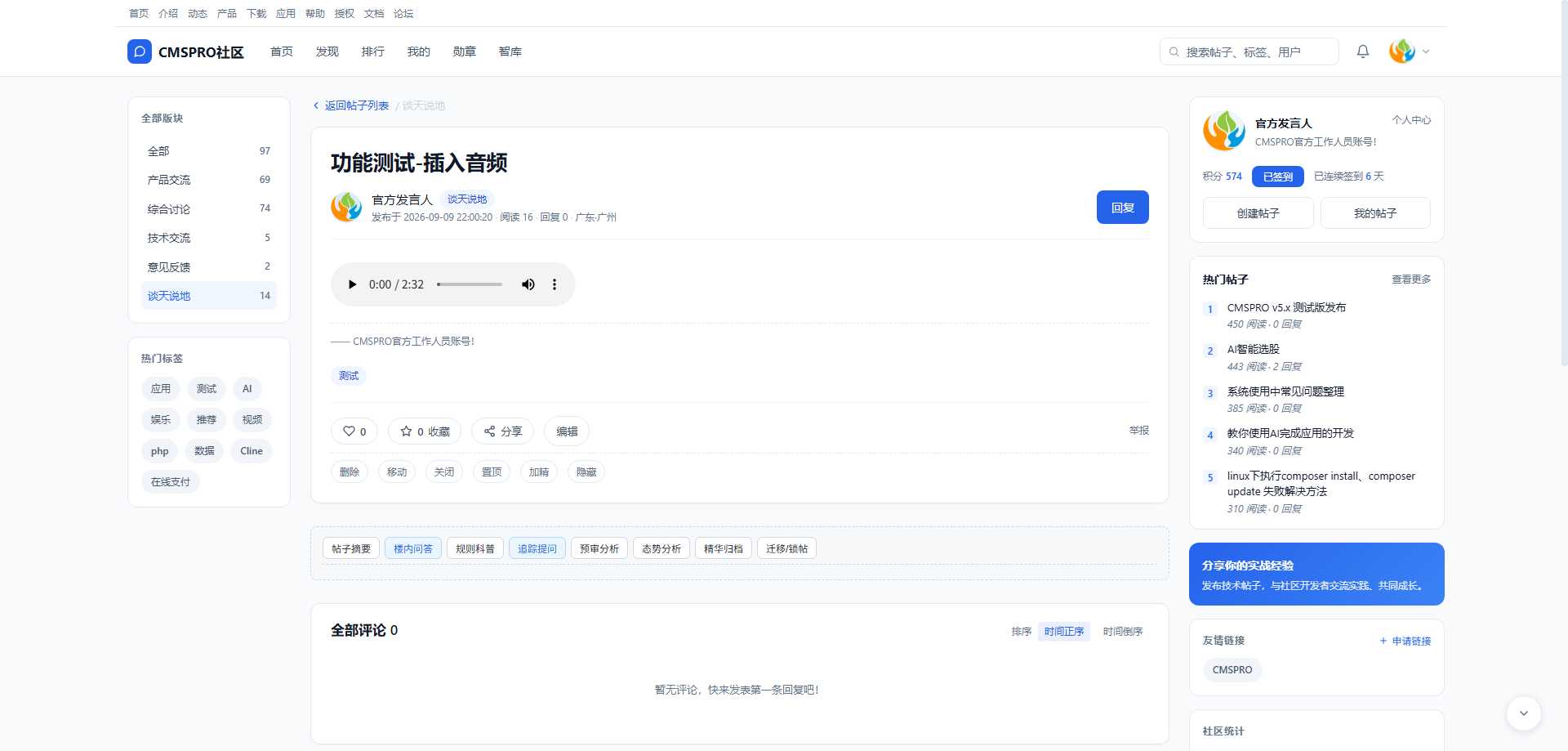Select 综合讨论 board in sidebar
Image resolution: width=1568 pixels, height=751 pixels.
[x=209, y=209]
